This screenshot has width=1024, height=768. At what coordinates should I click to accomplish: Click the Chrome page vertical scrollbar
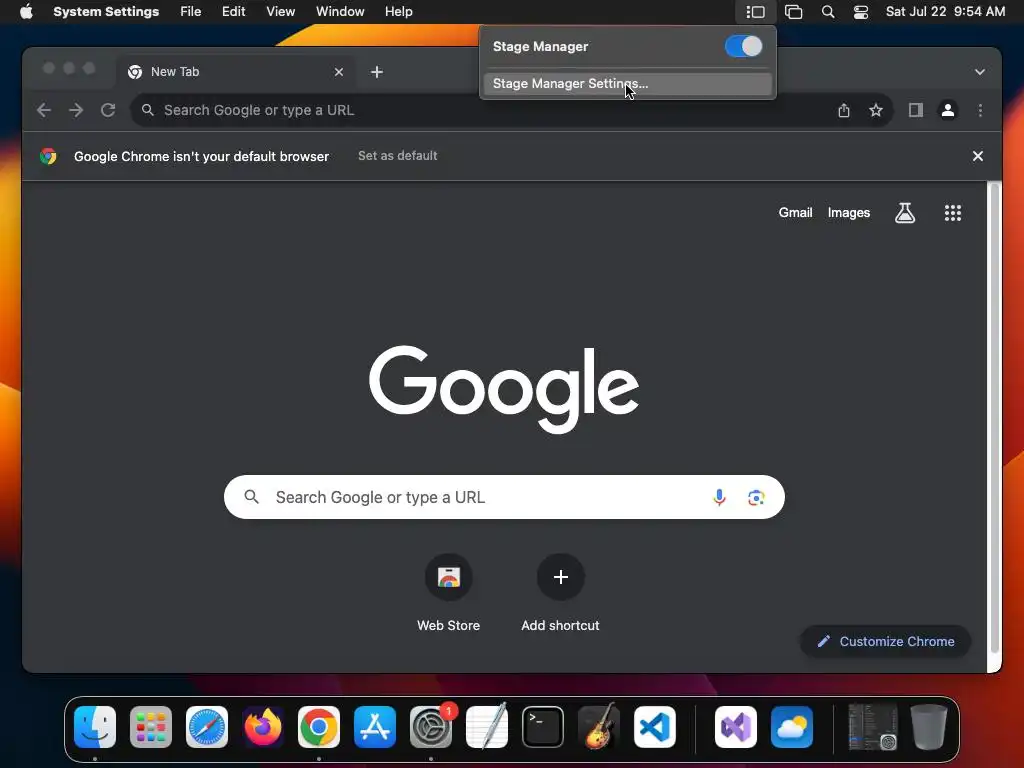click(x=995, y=418)
